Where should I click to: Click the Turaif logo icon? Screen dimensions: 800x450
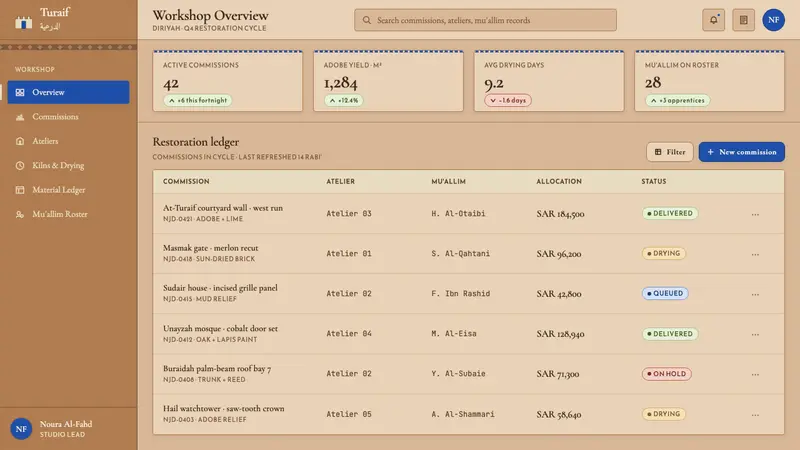[x=23, y=22]
